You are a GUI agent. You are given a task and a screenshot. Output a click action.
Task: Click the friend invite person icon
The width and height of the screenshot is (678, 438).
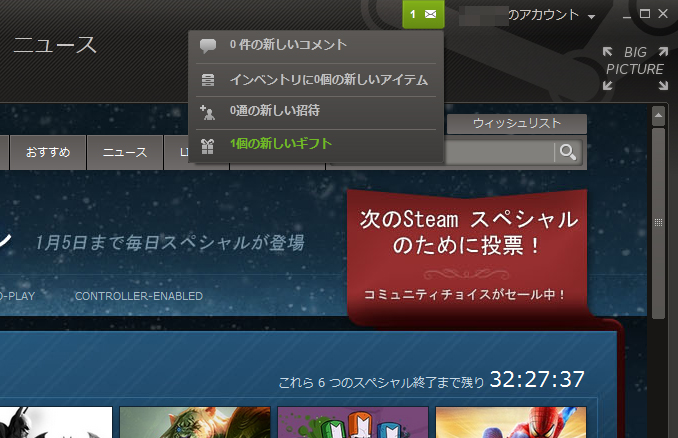[208, 111]
